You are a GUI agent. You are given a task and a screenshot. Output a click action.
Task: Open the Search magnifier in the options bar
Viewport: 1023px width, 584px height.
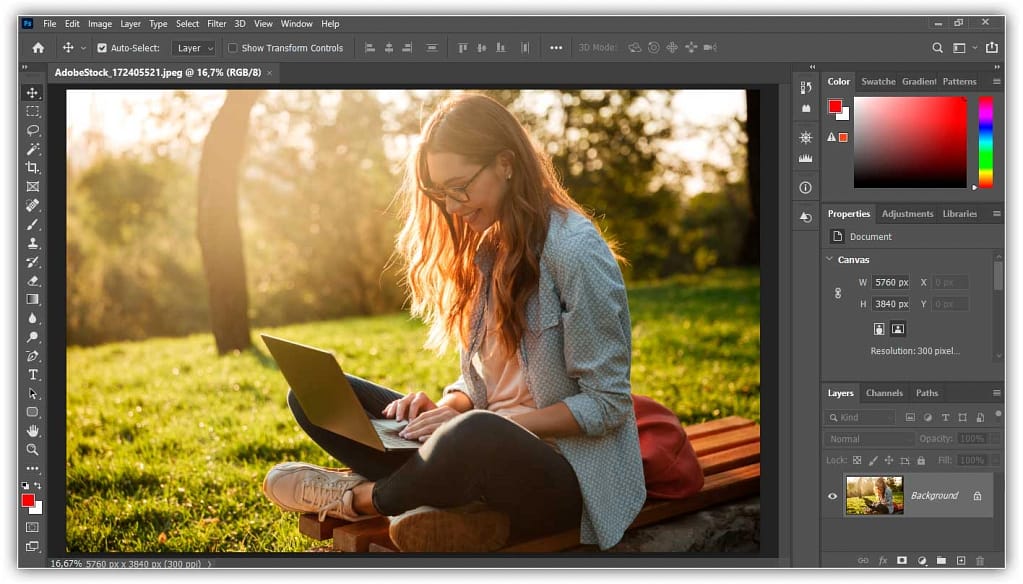click(x=938, y=48)
